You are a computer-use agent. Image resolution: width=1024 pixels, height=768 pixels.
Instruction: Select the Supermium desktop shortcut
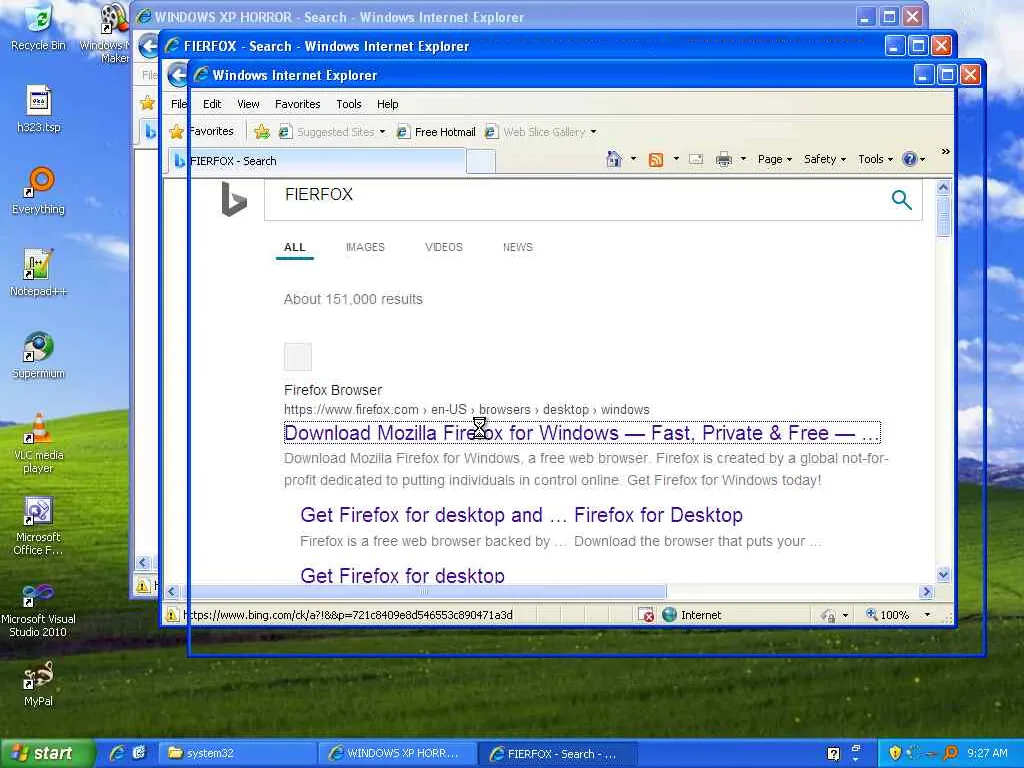39,355
